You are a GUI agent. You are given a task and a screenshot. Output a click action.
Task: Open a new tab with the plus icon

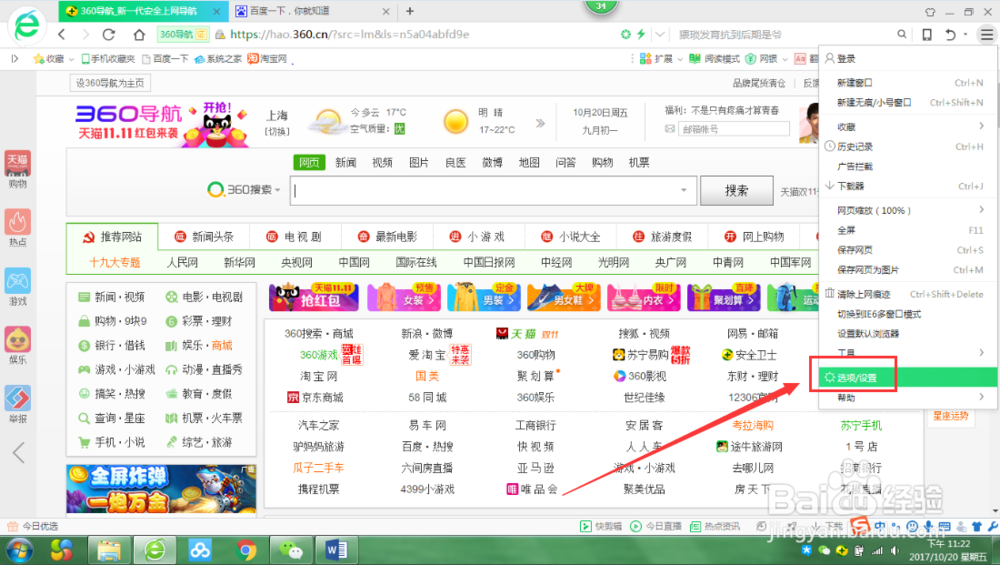point(410,11)
